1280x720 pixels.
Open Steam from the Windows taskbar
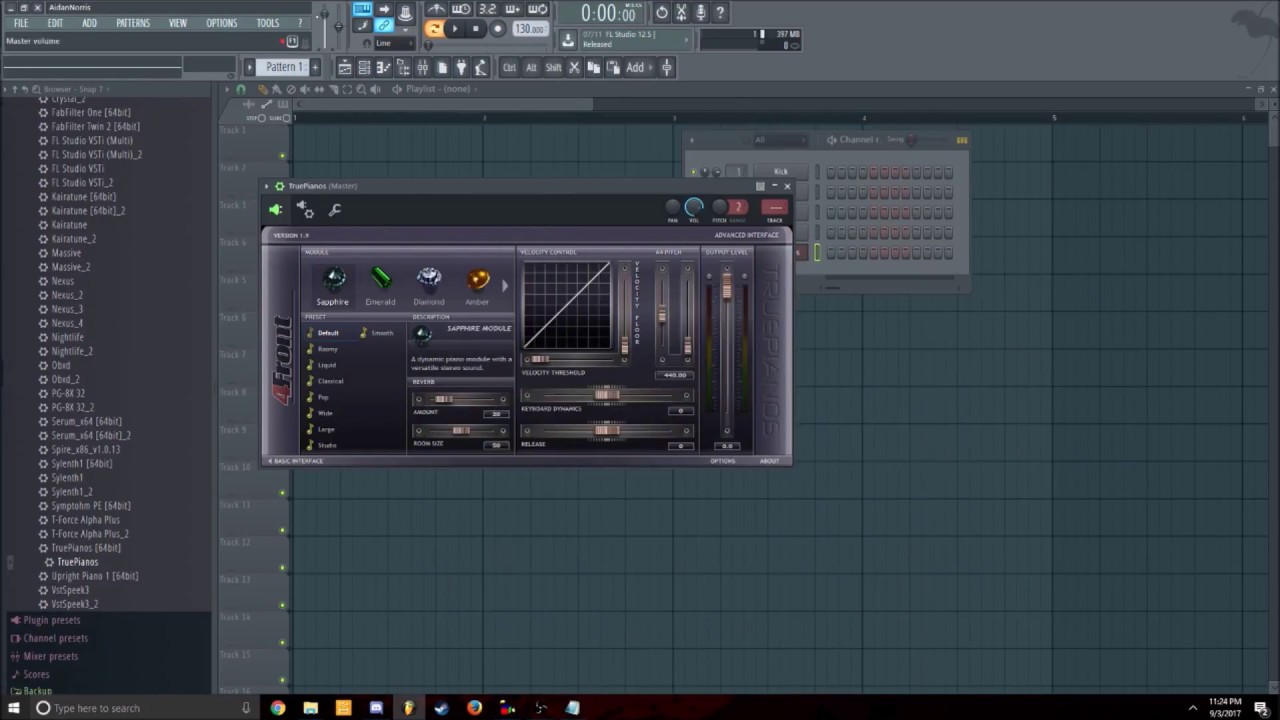click(441, 708)
